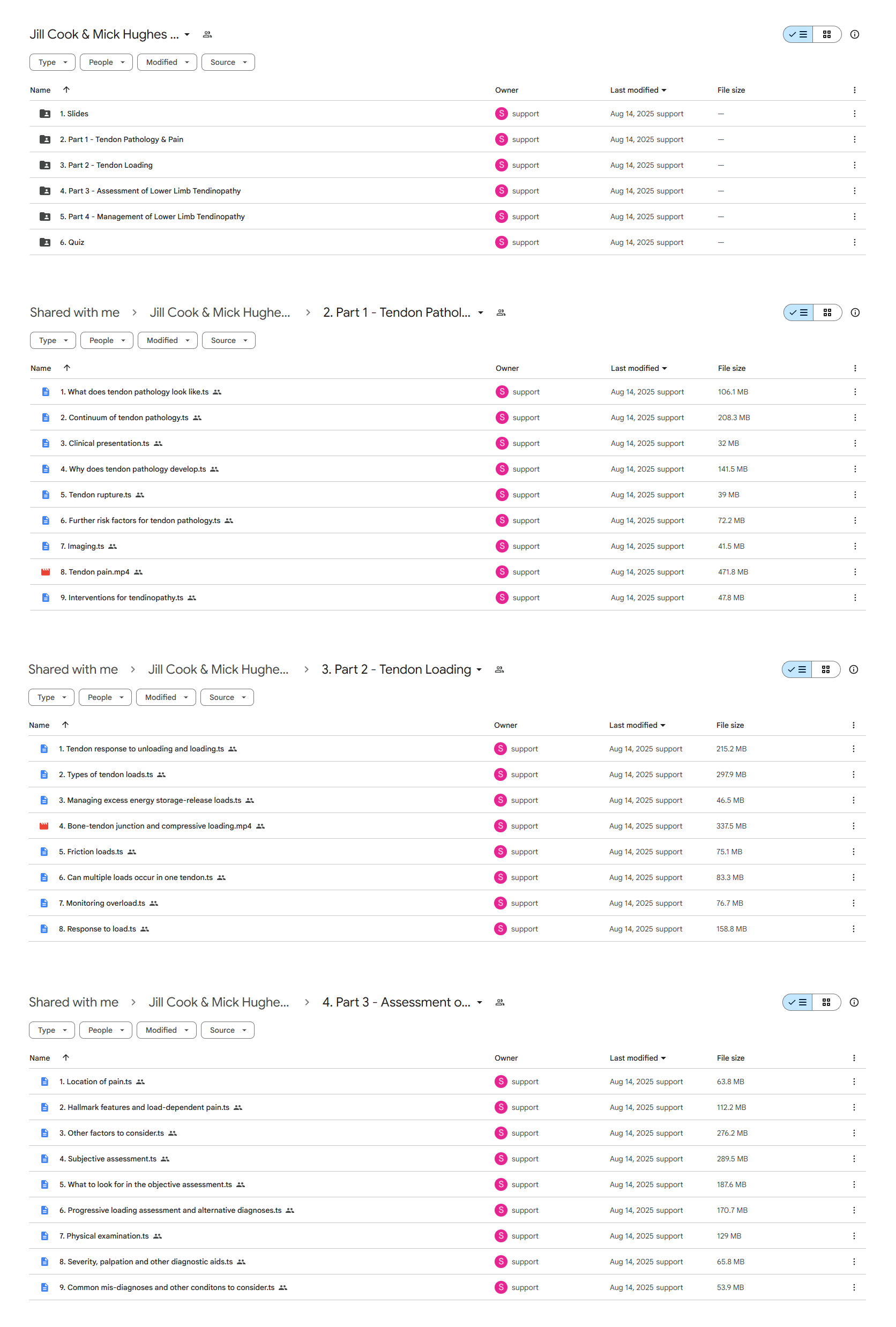Click video icon of '8. Tendon pain.mp4'
896x1327 pixels.
click(x=46, y=571)
